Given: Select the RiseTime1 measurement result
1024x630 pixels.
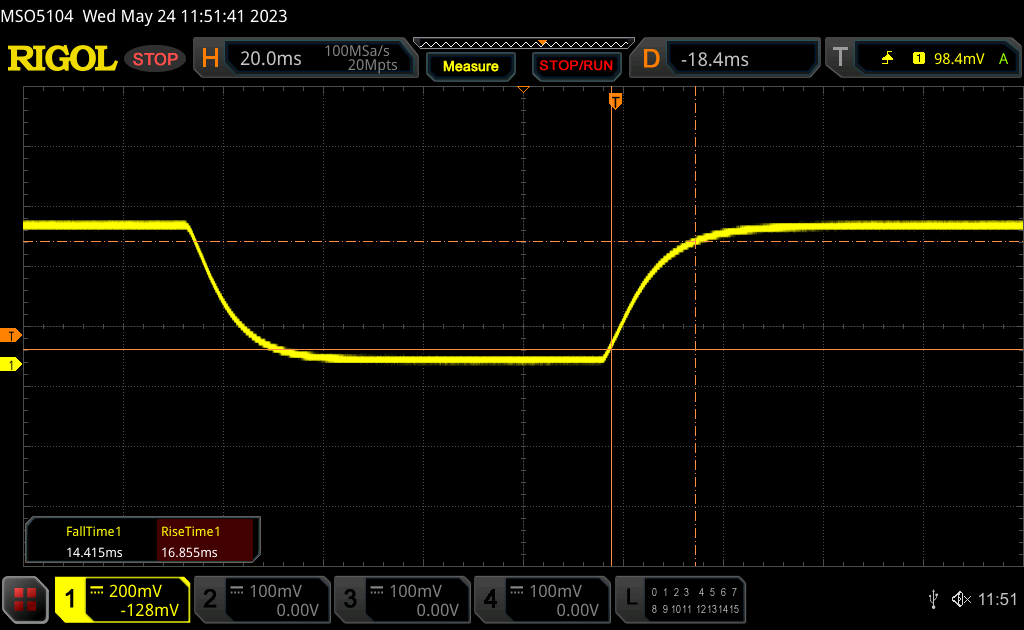Looking at the screenshot, I should click(205, 541).
